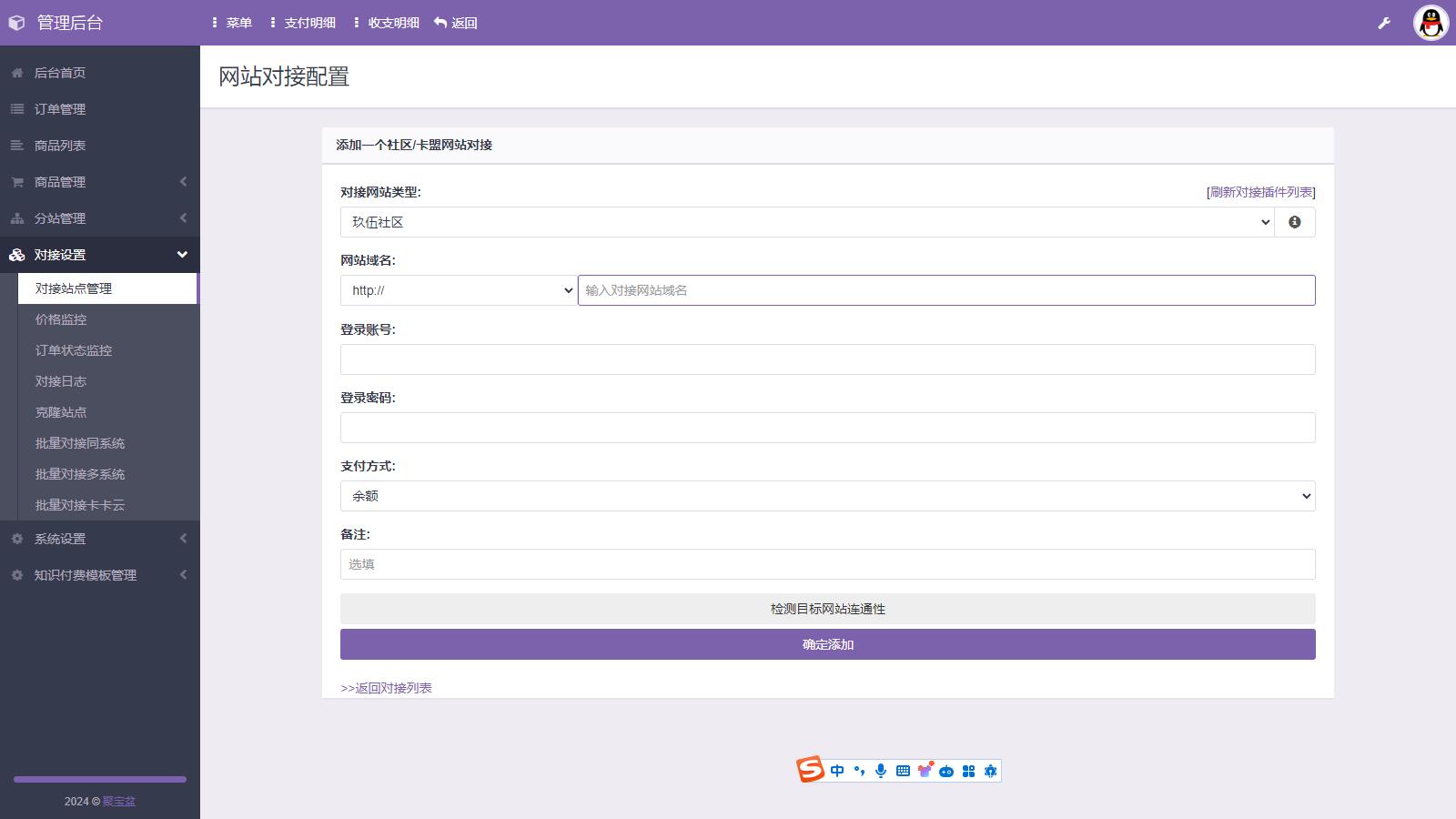The width and height of the screenshot is (1456, 819).
Task: Open the QQ penguin avatar menu
Action: coord(1431,23)
